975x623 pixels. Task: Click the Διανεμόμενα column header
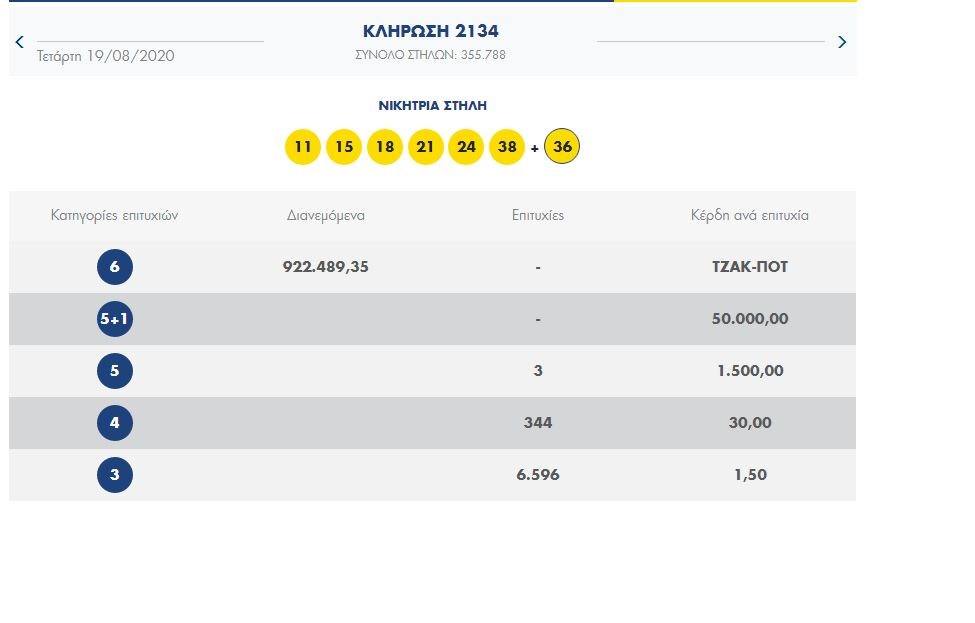point(326,215)
